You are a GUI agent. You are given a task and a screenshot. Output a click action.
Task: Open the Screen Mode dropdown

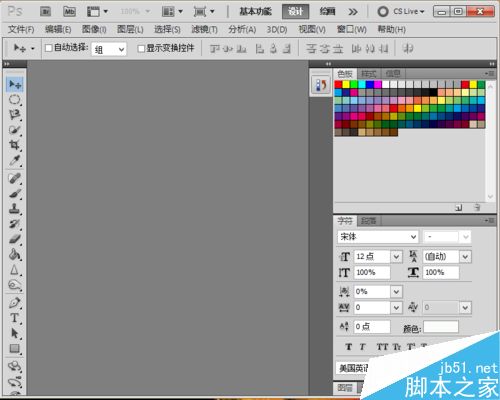pos(204,12)
